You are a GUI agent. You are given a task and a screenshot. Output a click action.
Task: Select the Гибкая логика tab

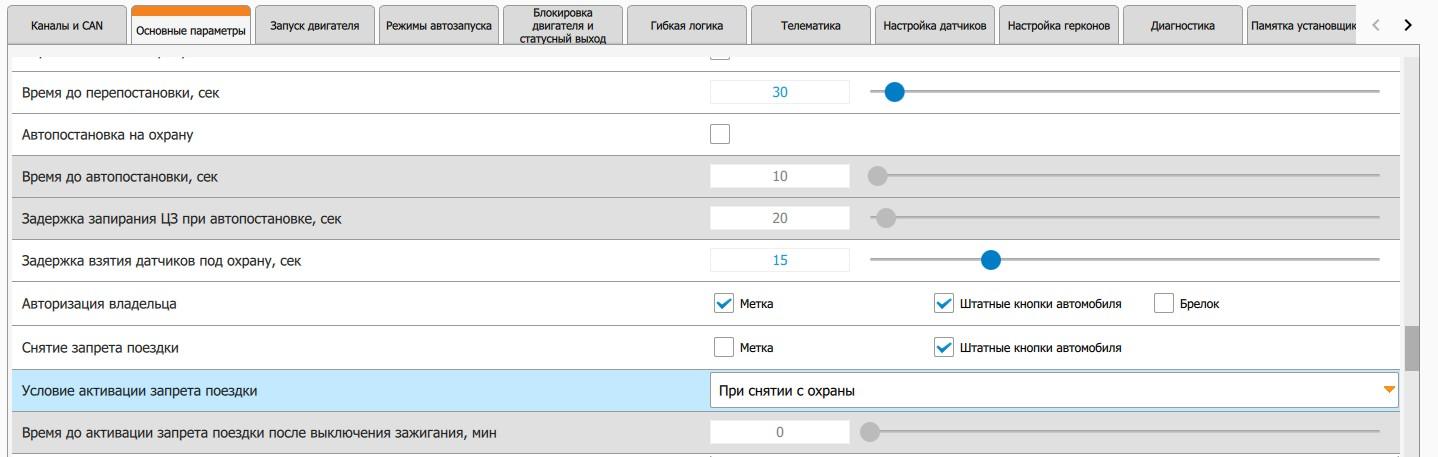686,25
